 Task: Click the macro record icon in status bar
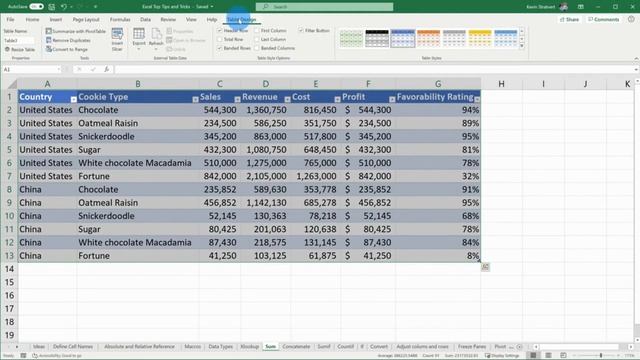[23, 356]
